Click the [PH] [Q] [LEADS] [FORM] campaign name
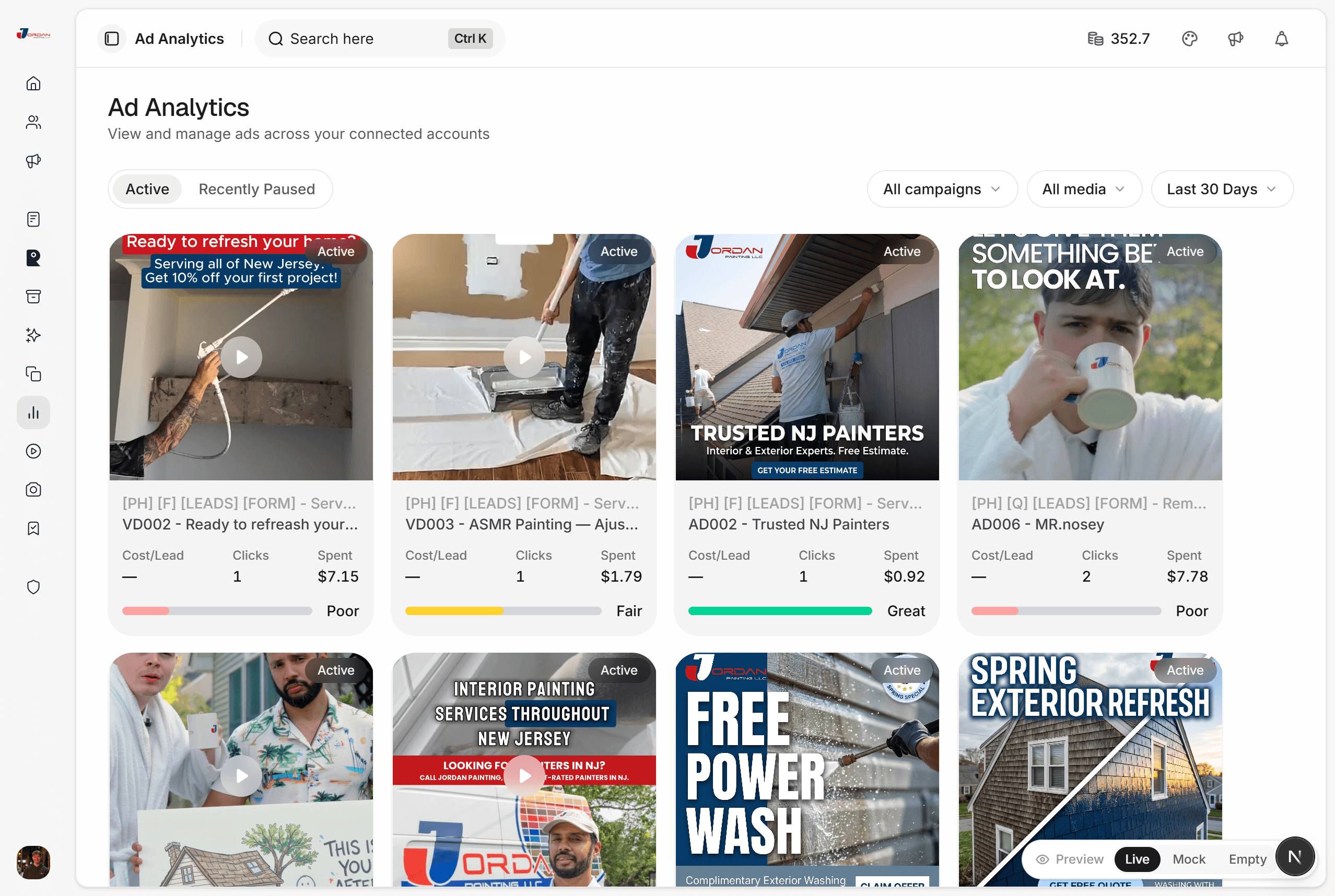 pyautogui.click(x=1088, y=503)
